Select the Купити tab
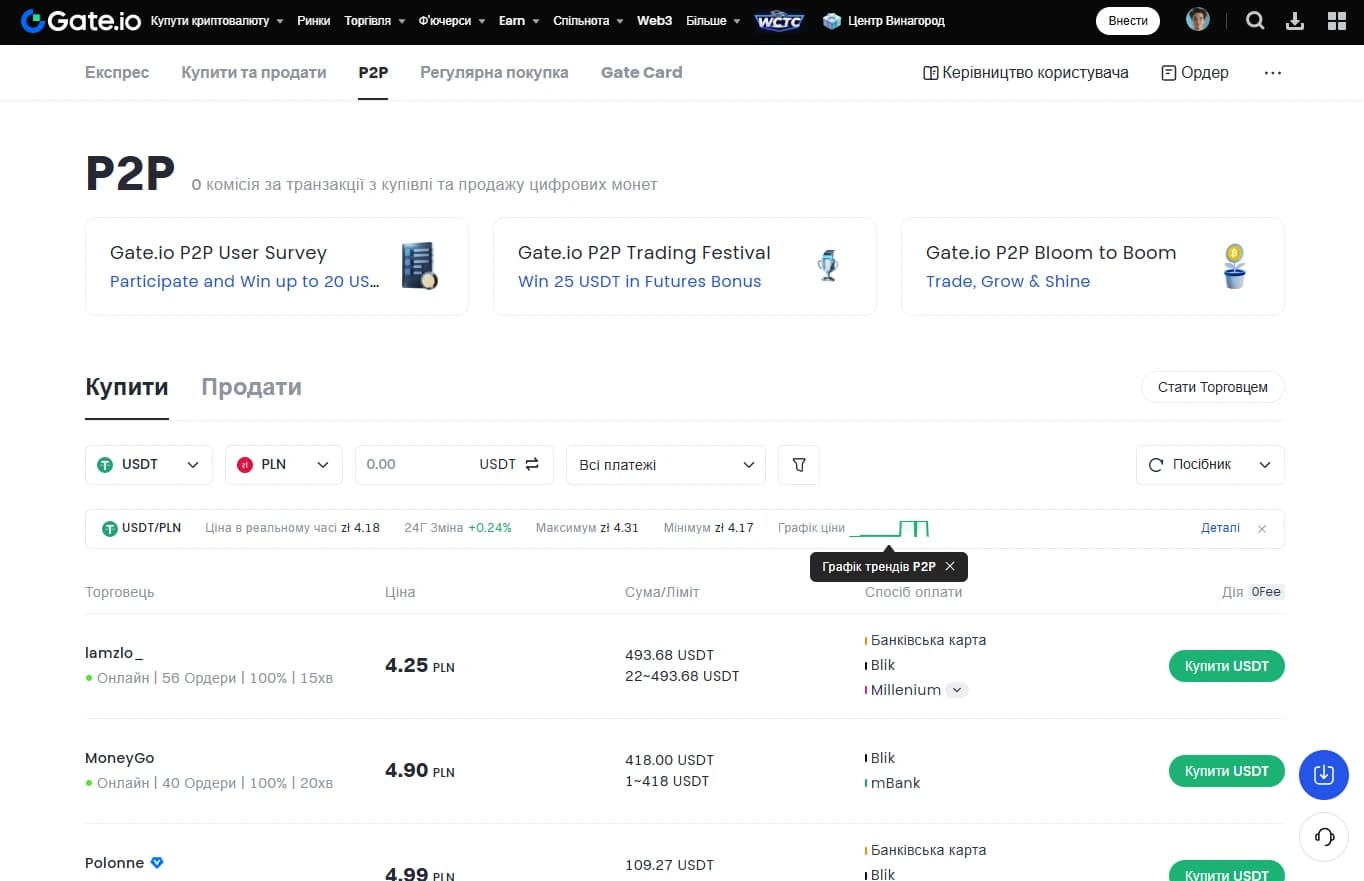The image size is (1364, 881). click(127, 387)
